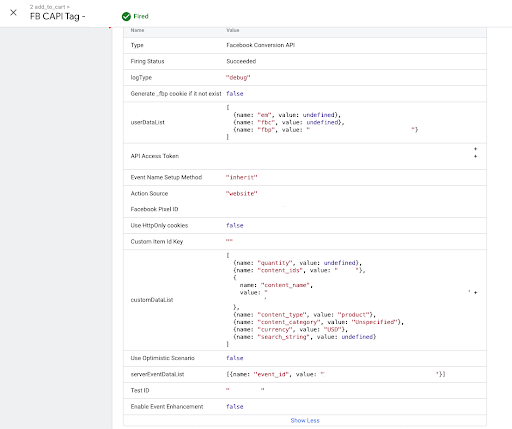Select false value of Generate _fbp cookie row

pos(235,94)
